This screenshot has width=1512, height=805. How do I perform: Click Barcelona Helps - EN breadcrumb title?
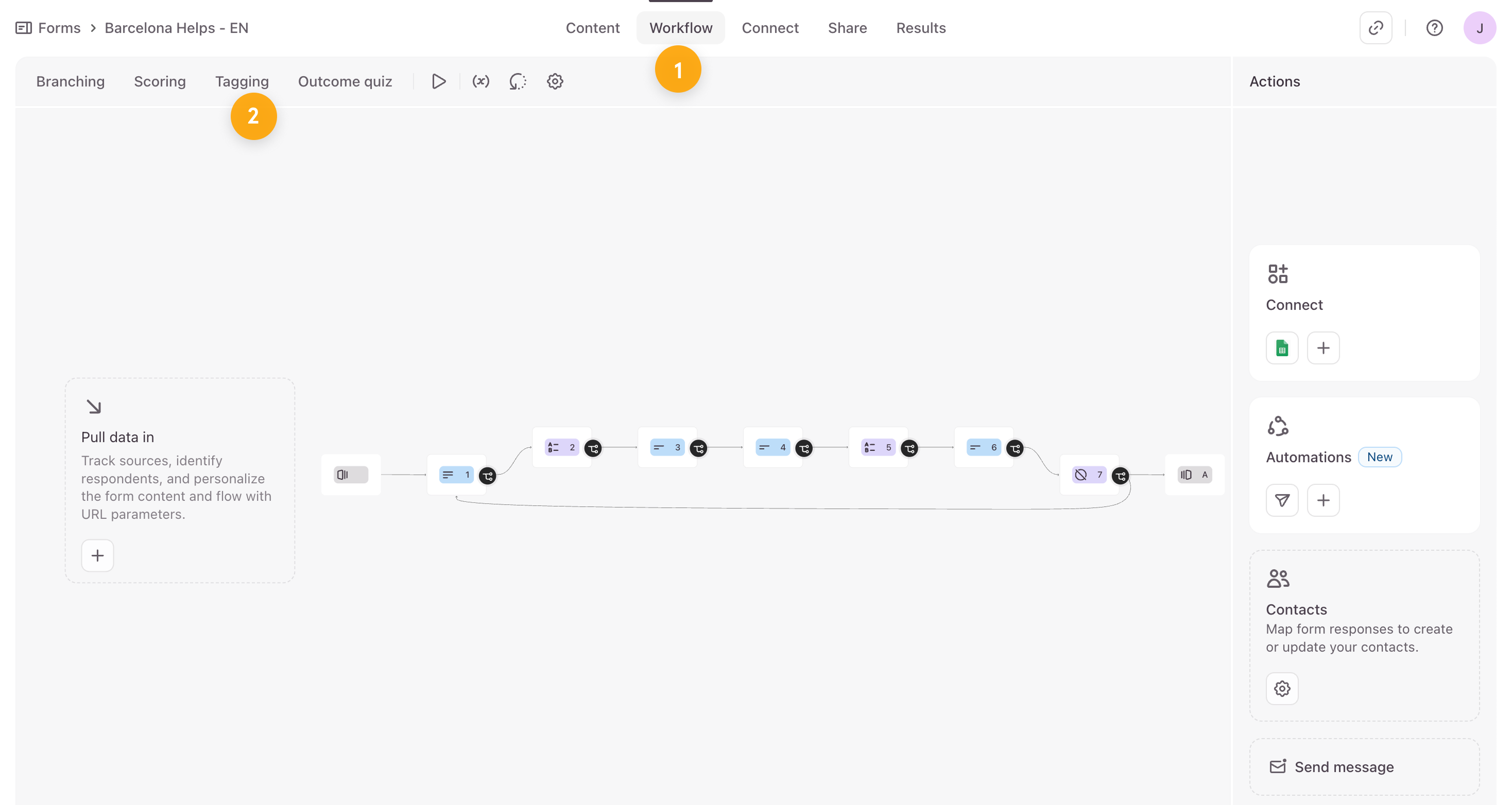pos(176,28)
